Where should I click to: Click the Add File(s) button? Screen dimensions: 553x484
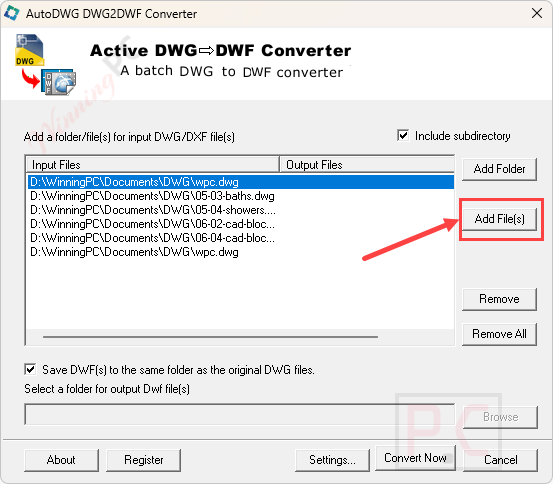point(499,219)
